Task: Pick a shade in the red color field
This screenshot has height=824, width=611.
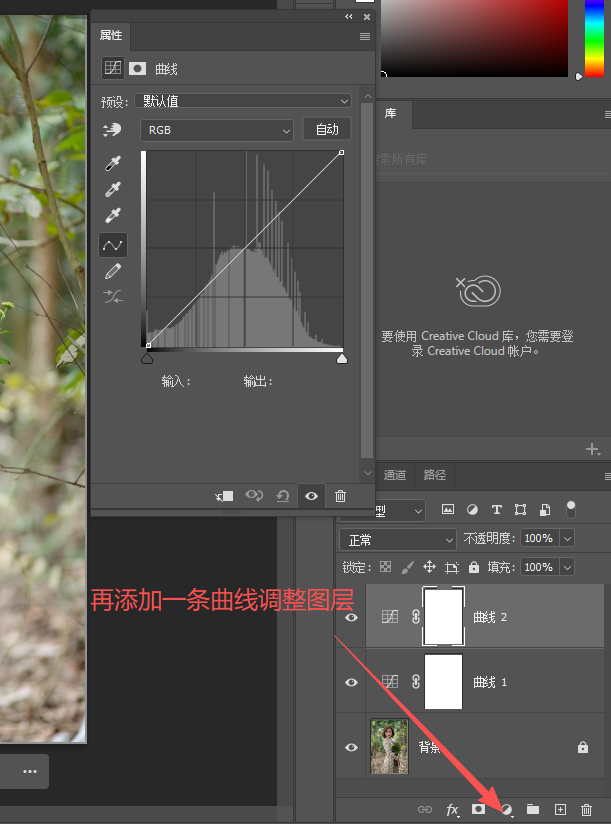Action: tap(474, 38)
